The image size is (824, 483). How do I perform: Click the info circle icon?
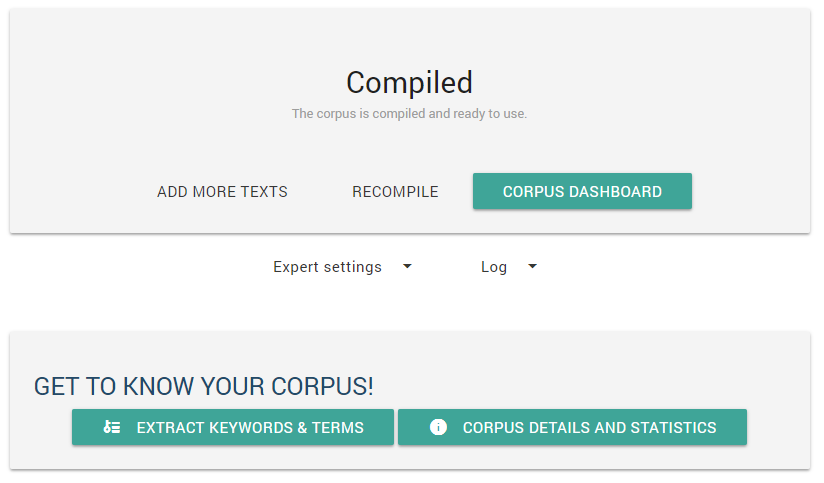click(438, 427)
